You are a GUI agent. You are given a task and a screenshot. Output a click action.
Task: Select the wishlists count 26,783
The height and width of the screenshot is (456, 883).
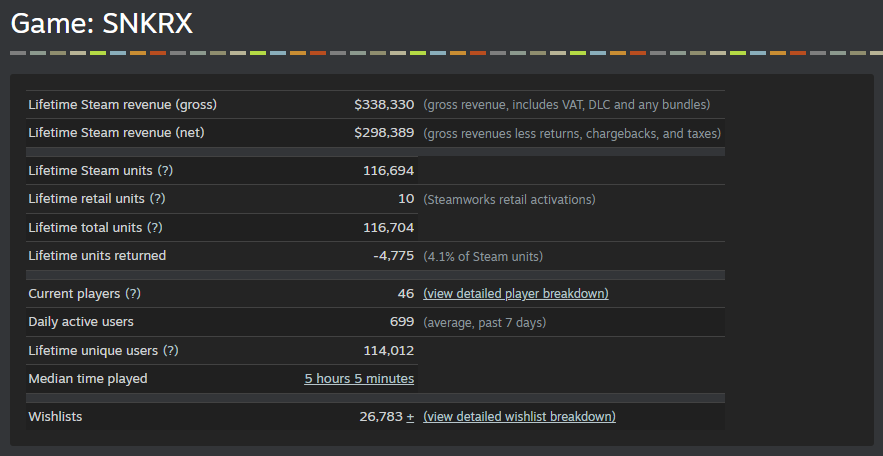(x=381, y=417)
